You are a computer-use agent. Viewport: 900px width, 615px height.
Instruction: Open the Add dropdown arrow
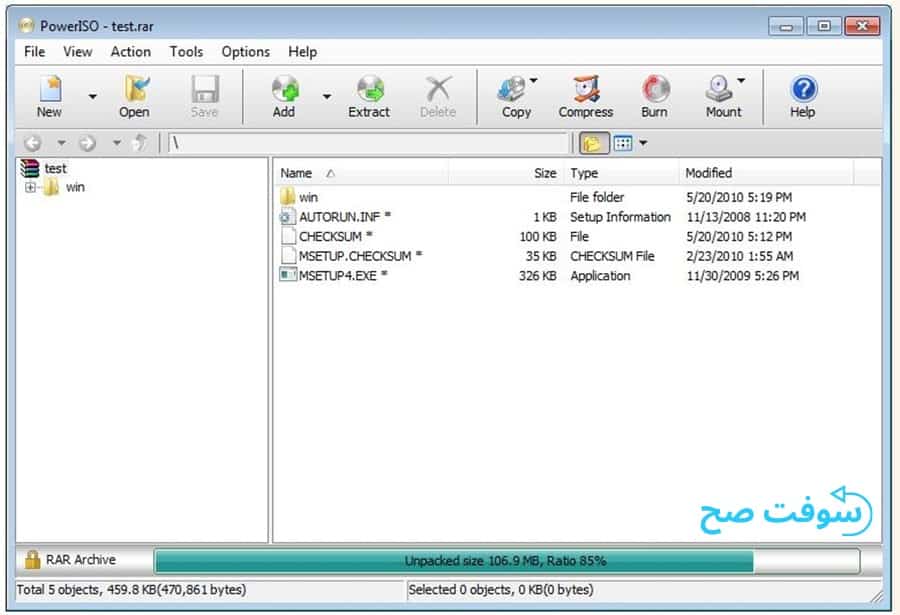point(327,96)
